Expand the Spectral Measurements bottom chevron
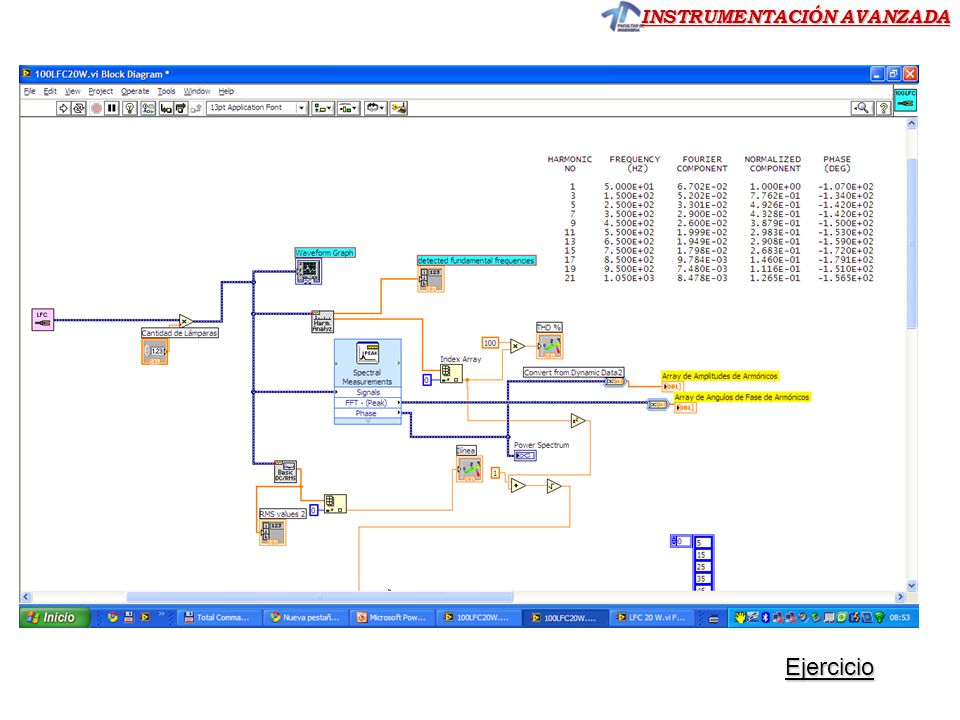 pos(367,421)
